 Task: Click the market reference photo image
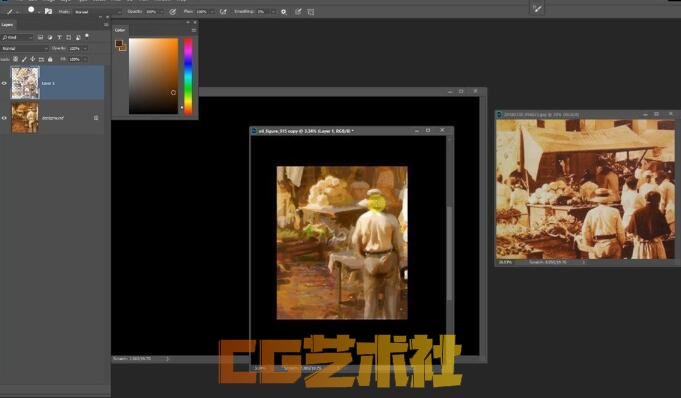585,189
